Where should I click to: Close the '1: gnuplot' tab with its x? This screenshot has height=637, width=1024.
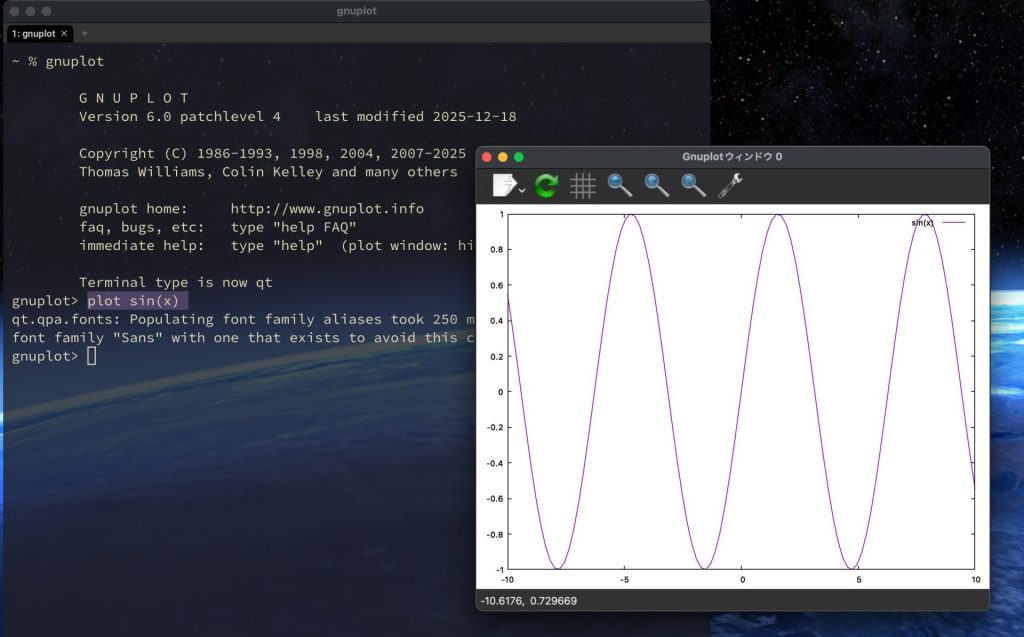coord(66,33)
